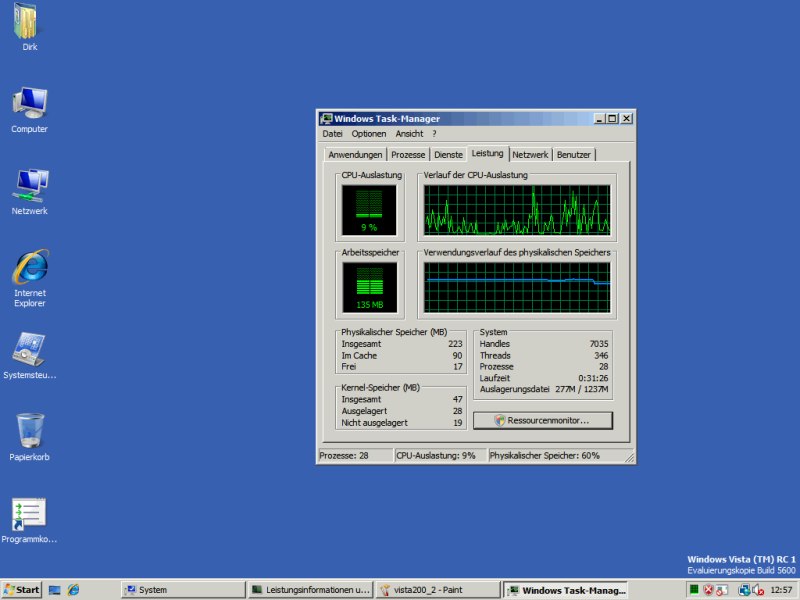The image size is (800, 600).
Task: Click the Programmko... desktop shortcut
Action: 29,517
